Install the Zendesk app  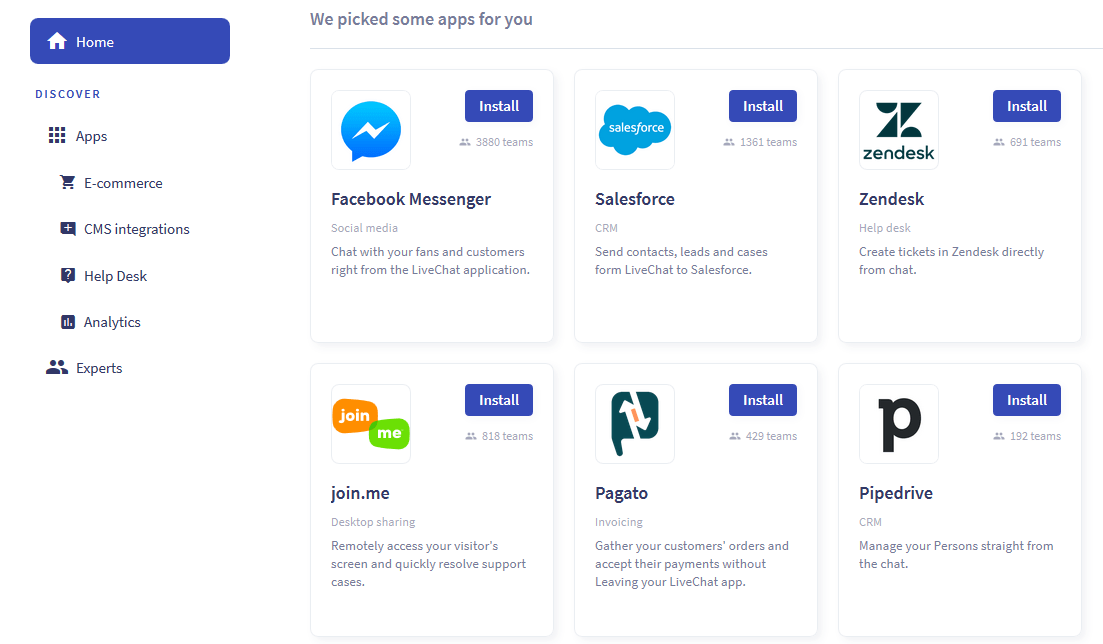(1026, 106)
